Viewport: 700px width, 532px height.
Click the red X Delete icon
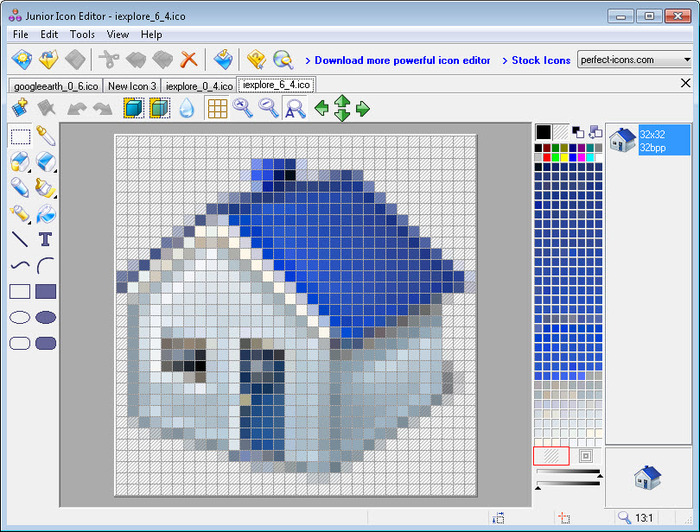pos(188,59)
